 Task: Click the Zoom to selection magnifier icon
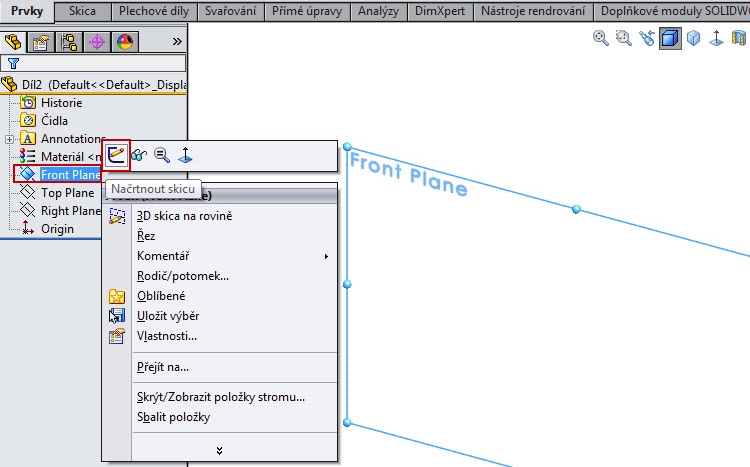162,155
